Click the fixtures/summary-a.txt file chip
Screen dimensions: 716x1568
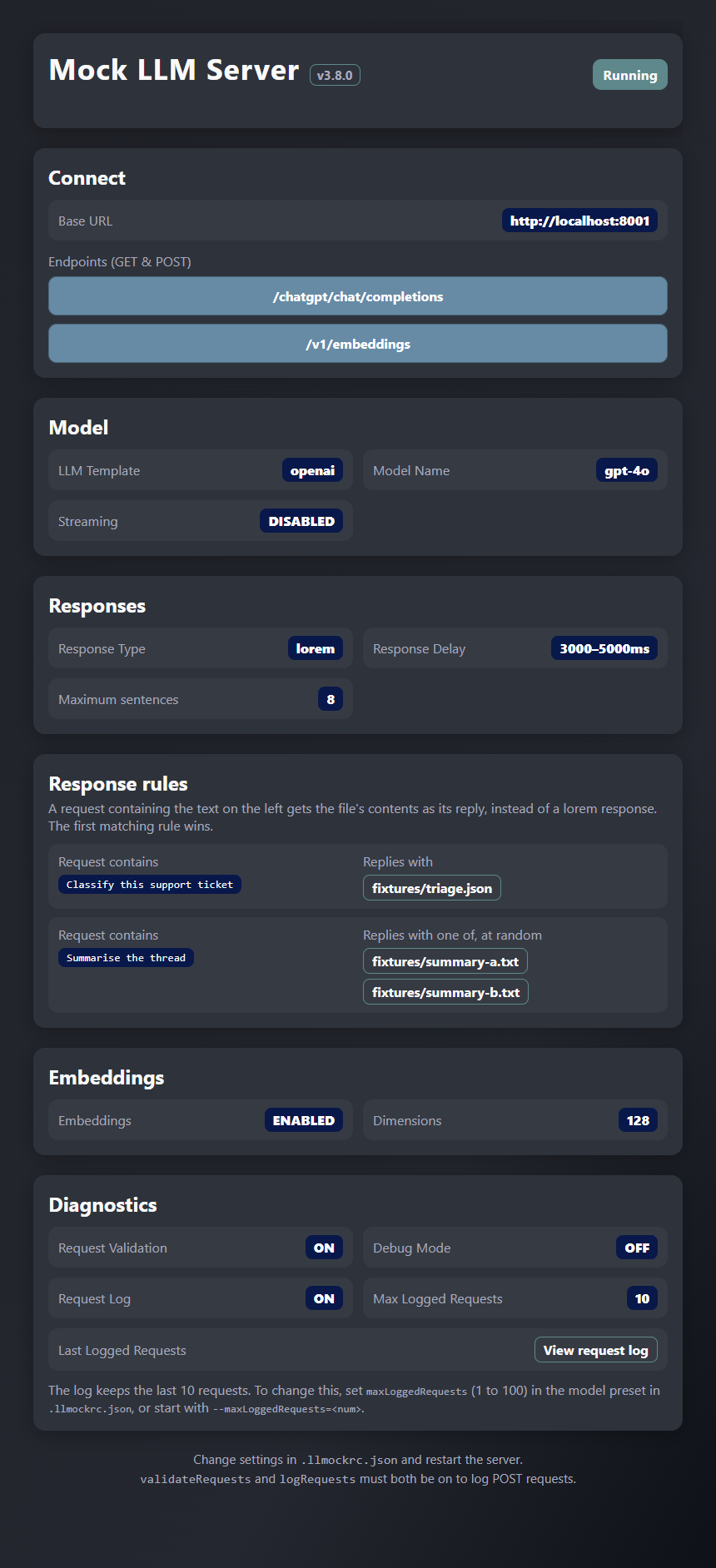445,961
